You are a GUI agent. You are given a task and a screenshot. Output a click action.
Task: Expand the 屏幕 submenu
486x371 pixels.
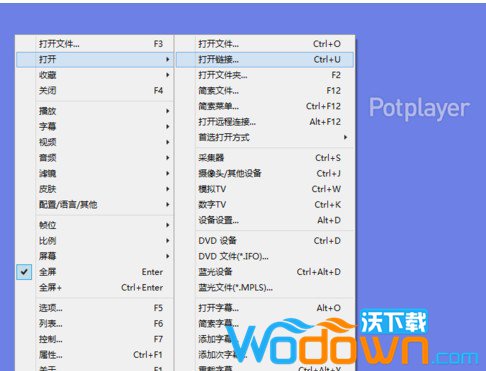click(95, 256)
